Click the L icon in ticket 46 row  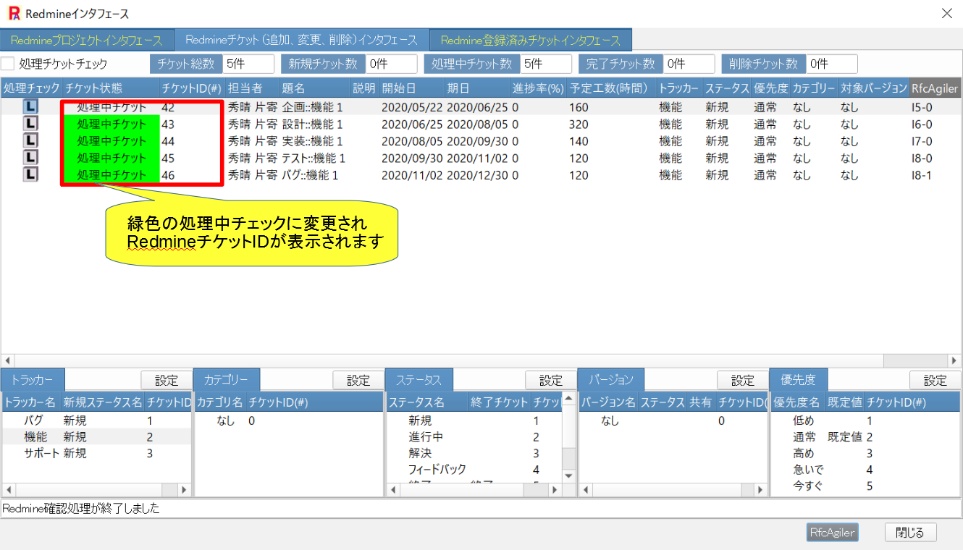(30, 174)
